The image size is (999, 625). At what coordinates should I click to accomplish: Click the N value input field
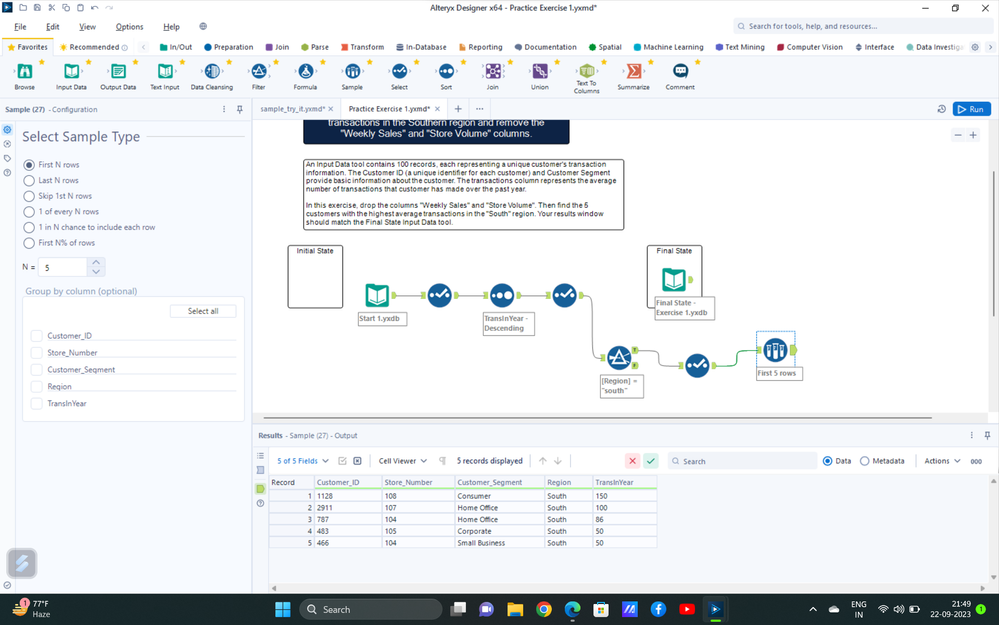62,268
